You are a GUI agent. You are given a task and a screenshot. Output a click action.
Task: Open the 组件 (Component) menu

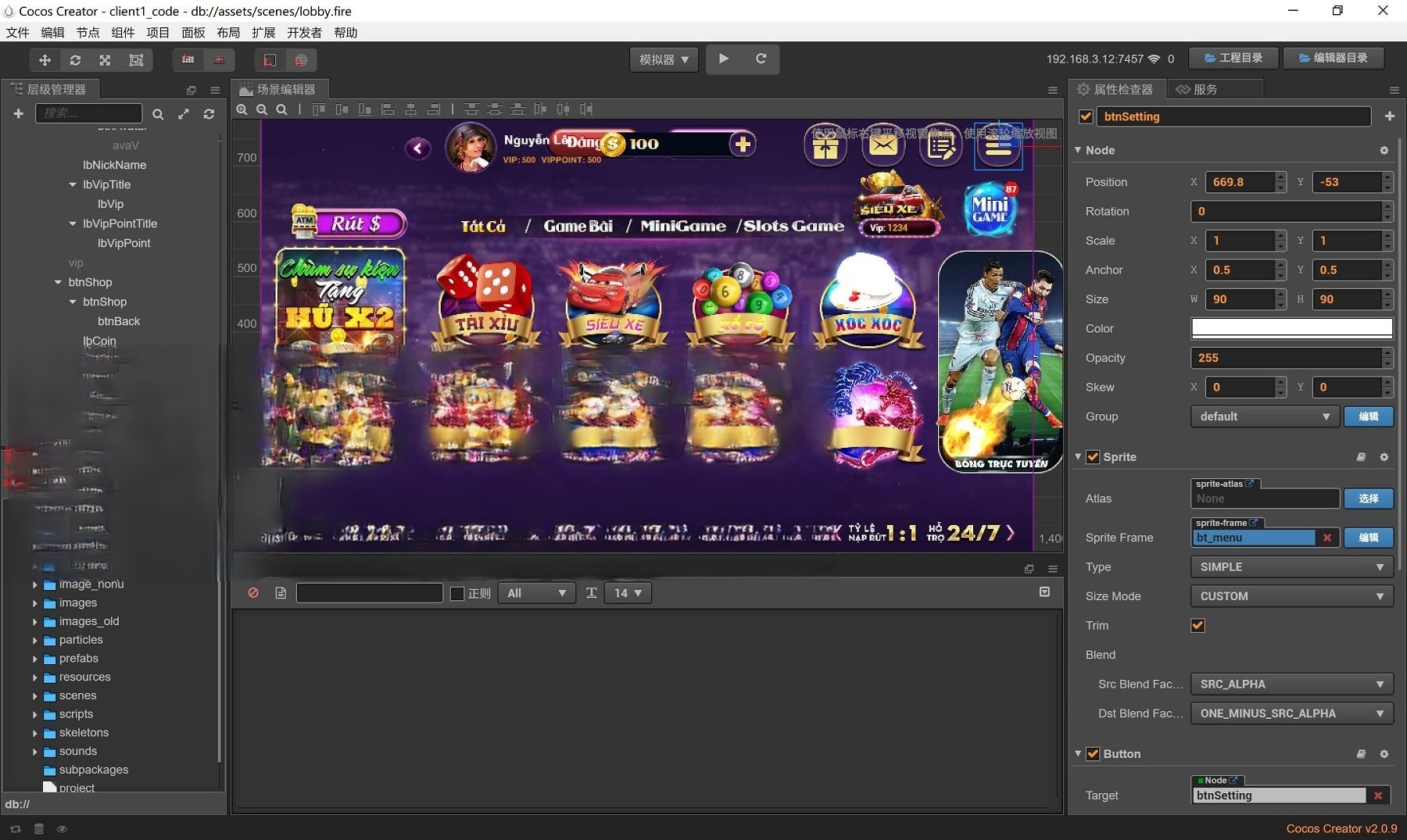123,32
